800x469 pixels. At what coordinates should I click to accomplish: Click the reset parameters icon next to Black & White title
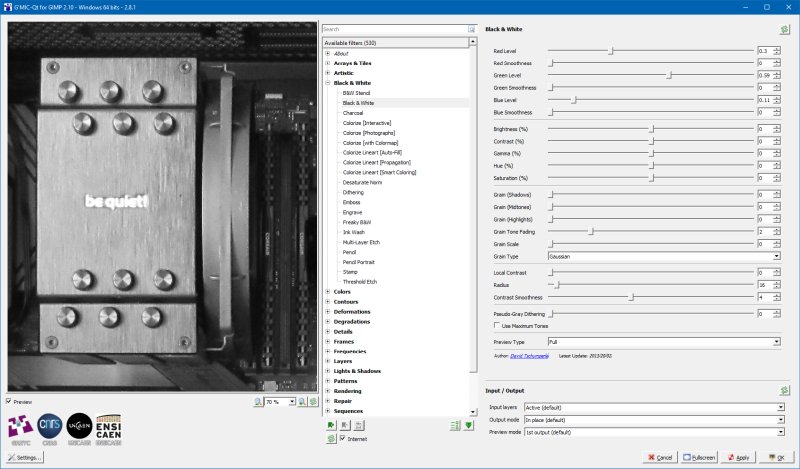pyautogui.click(x=784, y=31)
